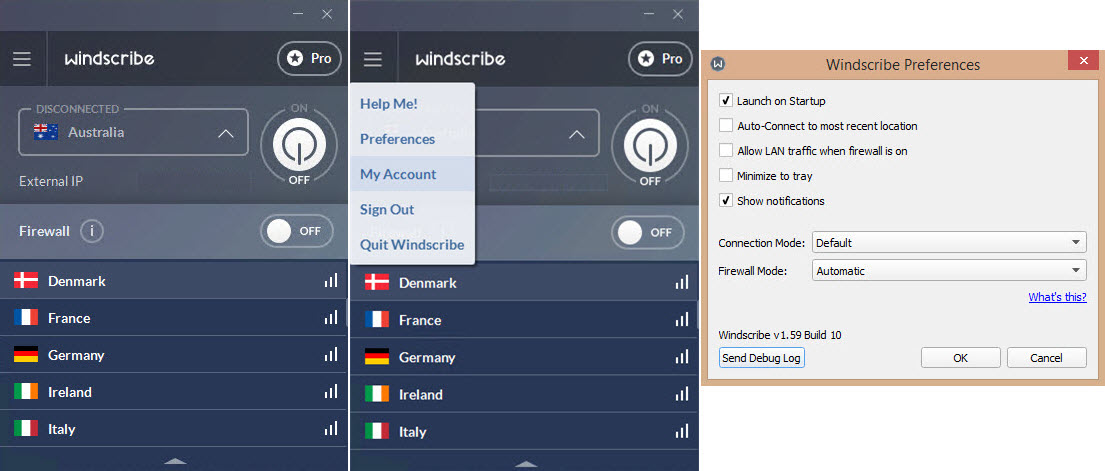1105x471 pixels.
Task: Click Italy flag in left window
Action: 26,429
